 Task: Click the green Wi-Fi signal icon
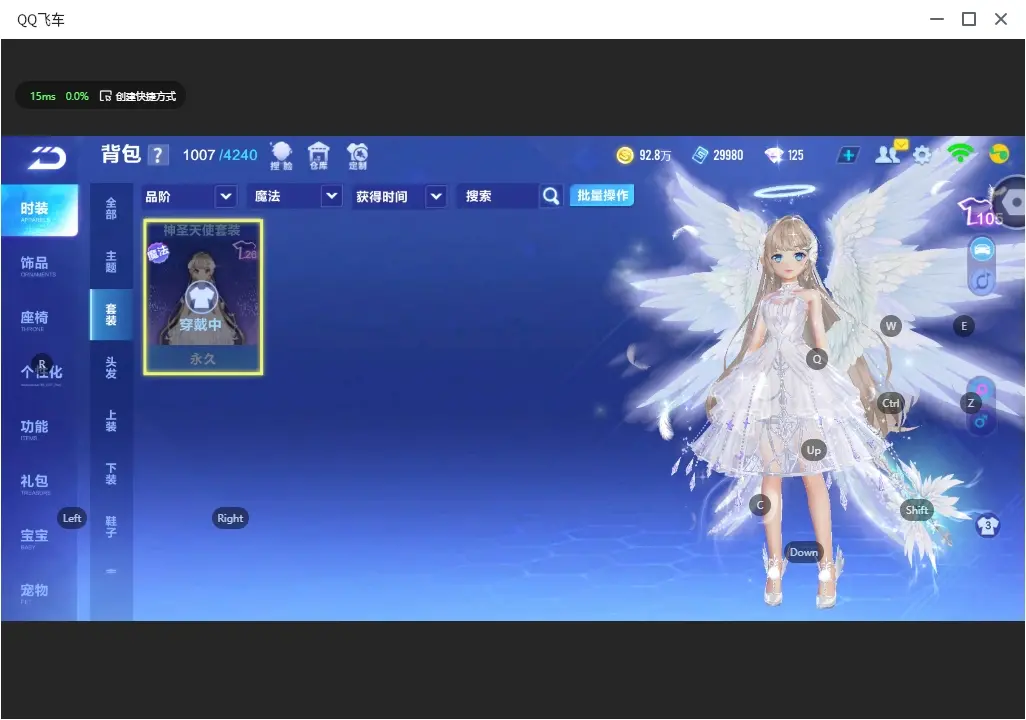point(960,153)
